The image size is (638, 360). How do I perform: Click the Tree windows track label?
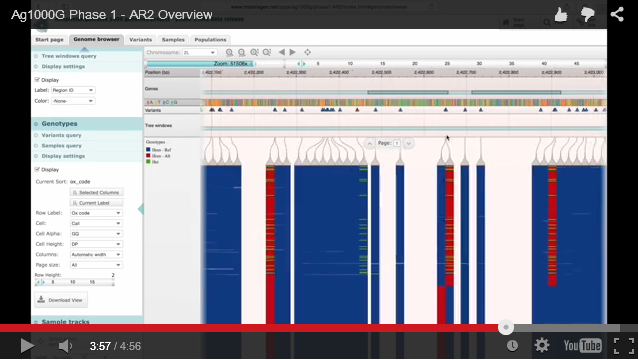click(158, 125)
